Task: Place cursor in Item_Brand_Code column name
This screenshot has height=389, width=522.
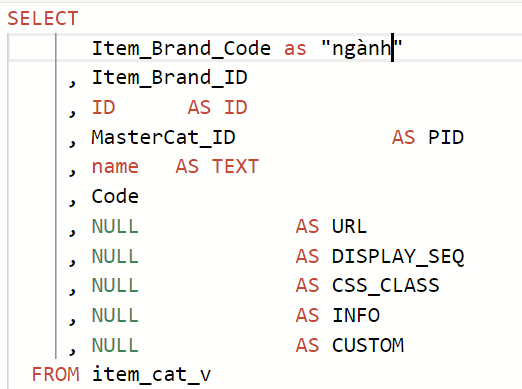Action: click(x=181, y=48)
